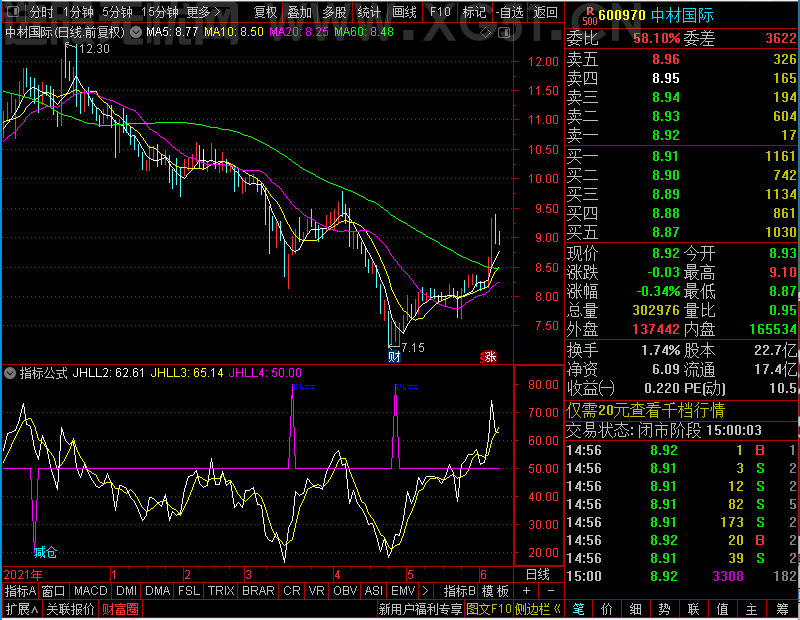800x620 pixels.
Task: Zoom out chart with the − button
Action: [x=551, y=591]
